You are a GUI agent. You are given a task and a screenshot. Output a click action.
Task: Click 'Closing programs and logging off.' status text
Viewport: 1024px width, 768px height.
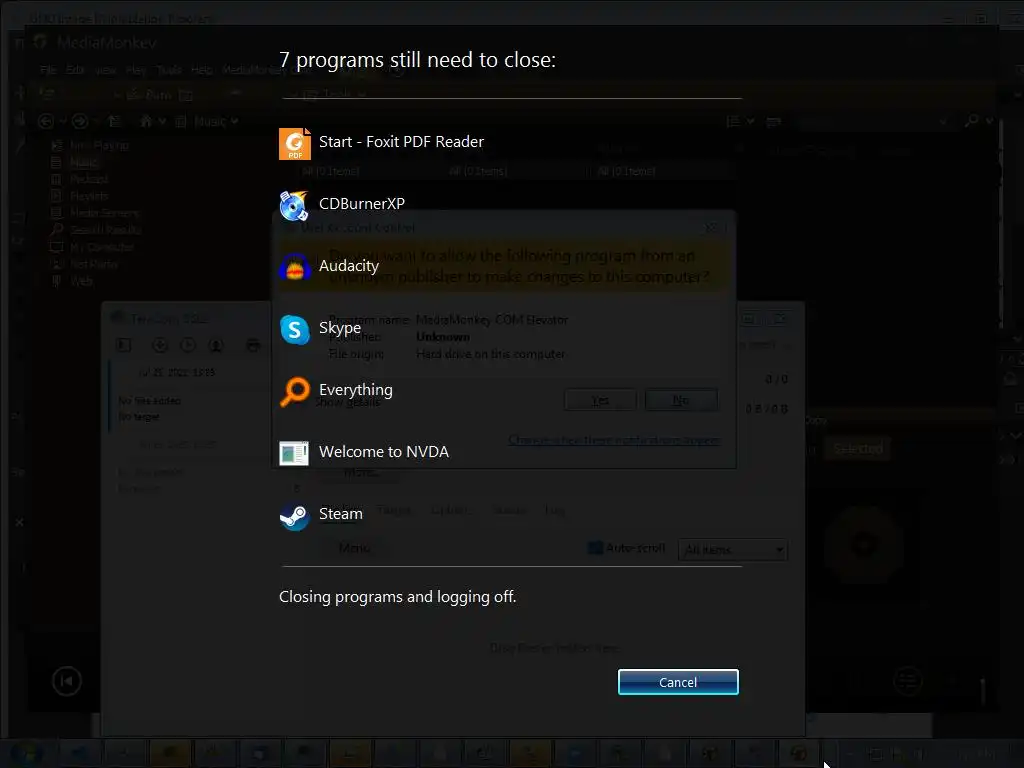tap(397, 597)
